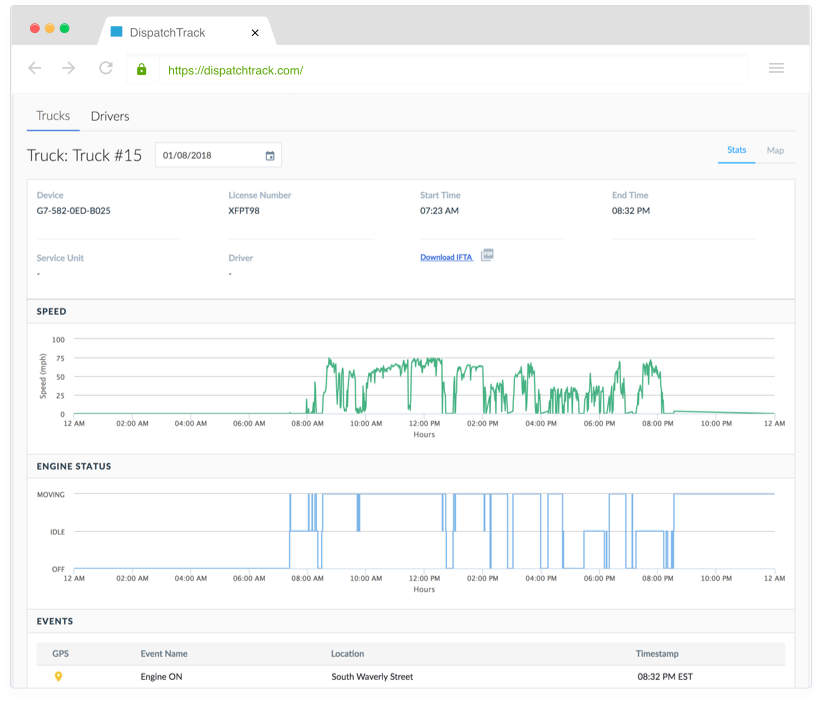Viewport: 822px width, 704px height.
Task: Switch to the Trucks tab
Action: pos(53,116)
